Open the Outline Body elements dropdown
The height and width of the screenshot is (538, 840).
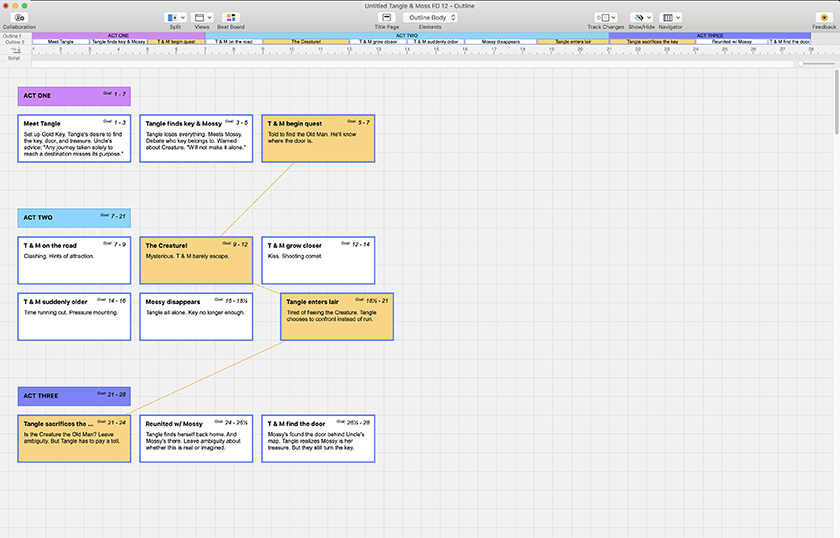click(x=430, y=17)
